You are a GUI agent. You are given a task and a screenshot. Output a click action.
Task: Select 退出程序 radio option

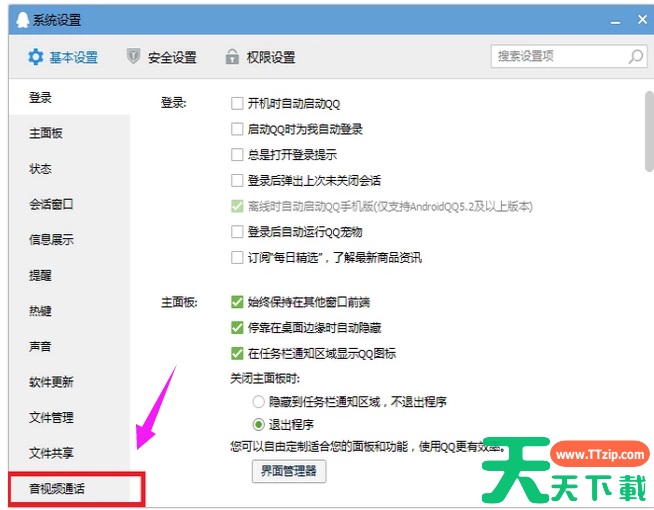click(259, 425)
